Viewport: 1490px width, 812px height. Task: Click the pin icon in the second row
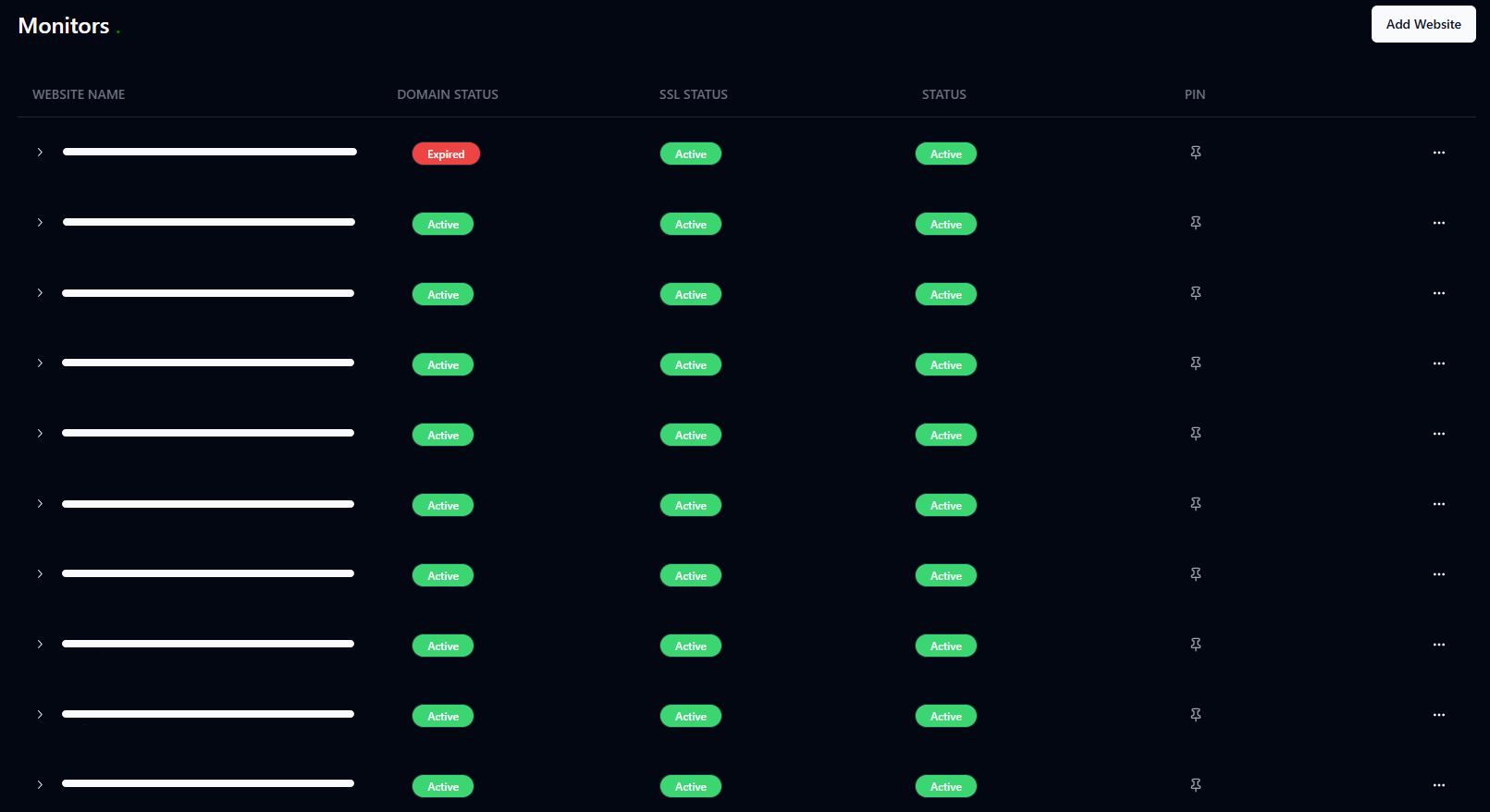(1195, 223)
